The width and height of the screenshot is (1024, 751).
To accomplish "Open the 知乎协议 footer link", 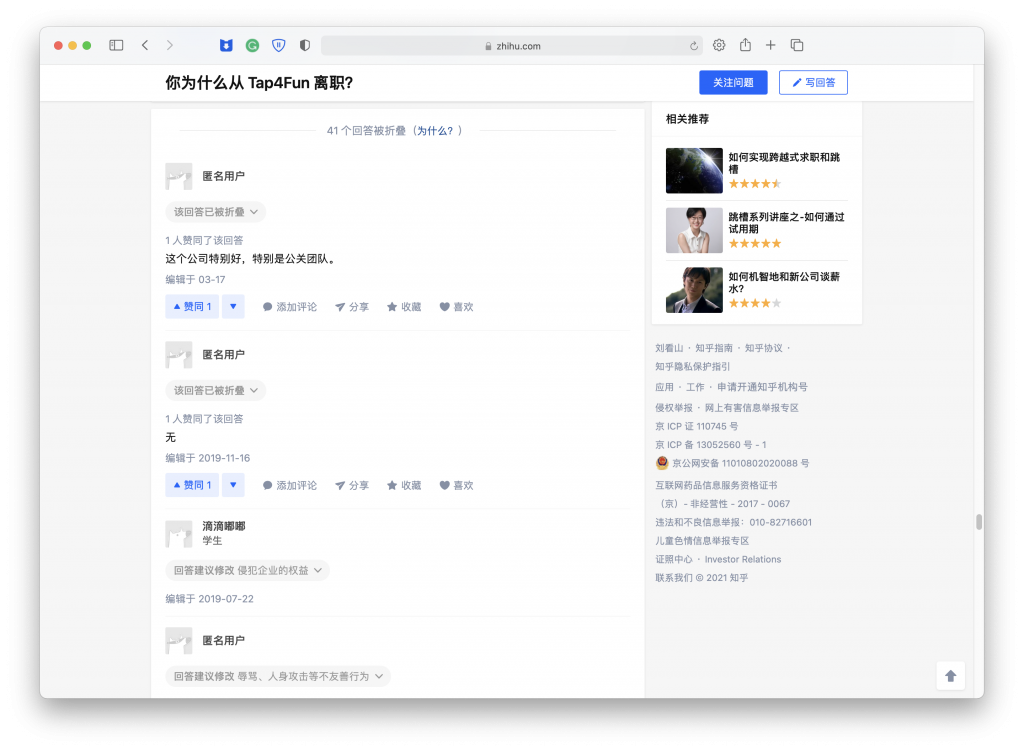I will (763, 348).
